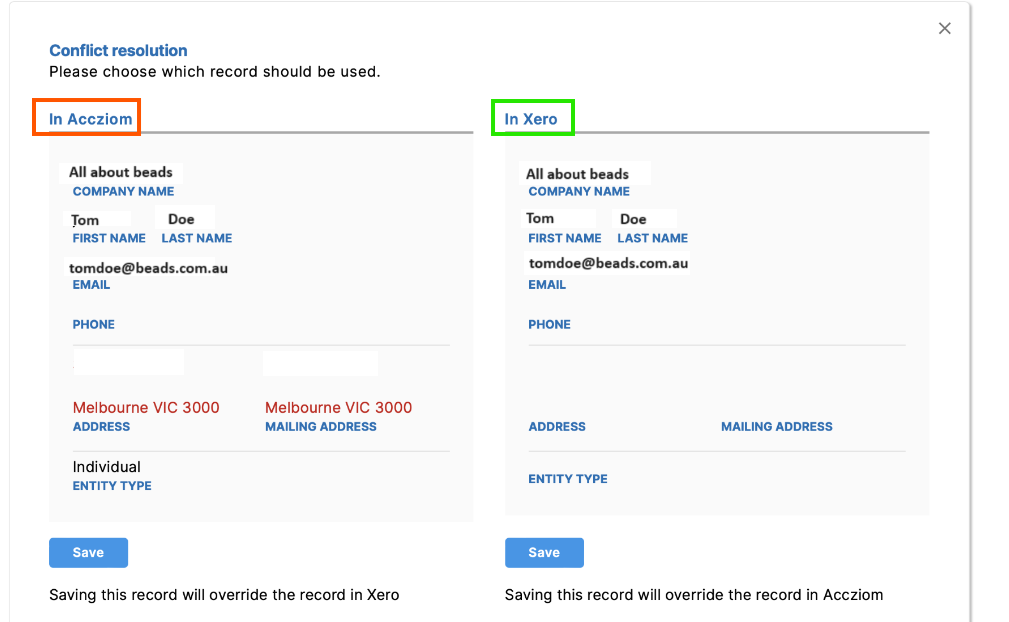Click Melbourne VIC 3000 above MAILING ADDRESS label
Screen dimensions: 1009x622
tap(338, 407)
